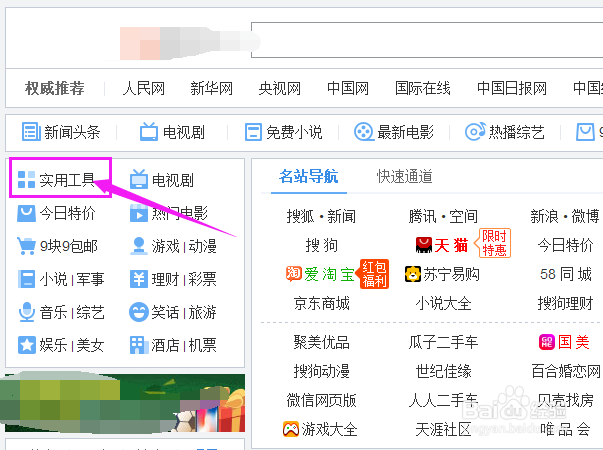Open the 瓜子二手车 link
This screenshot has width=603, height=450.
[443, 342]
